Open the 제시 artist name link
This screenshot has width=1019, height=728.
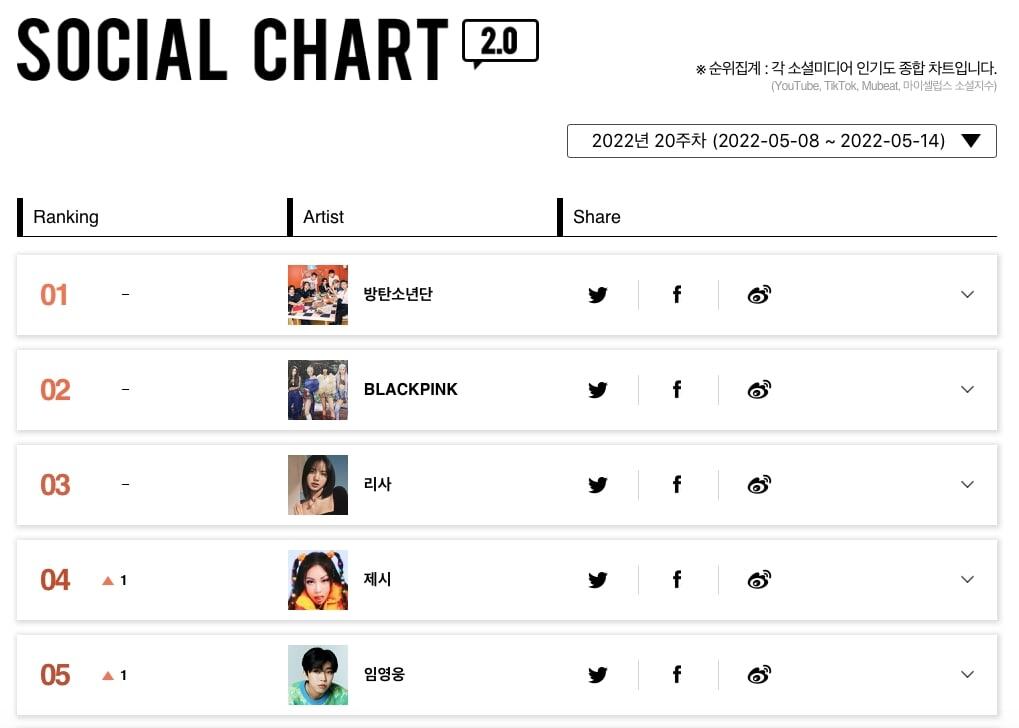tap(378, 580)
